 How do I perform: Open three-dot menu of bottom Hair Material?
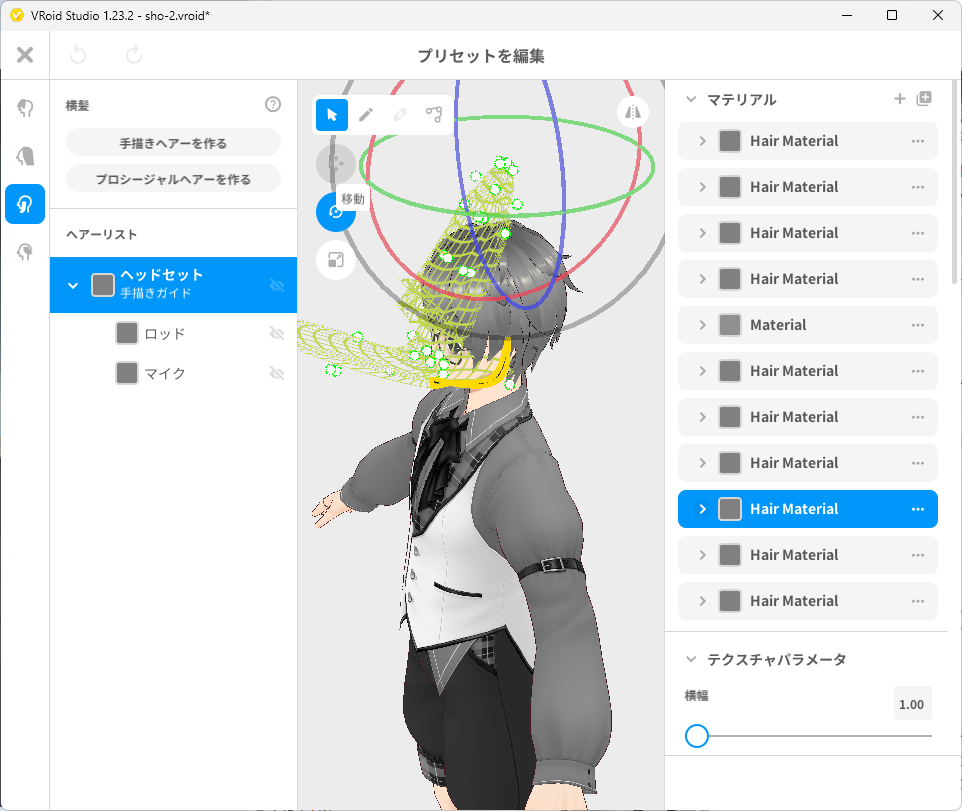coord(918,601)
